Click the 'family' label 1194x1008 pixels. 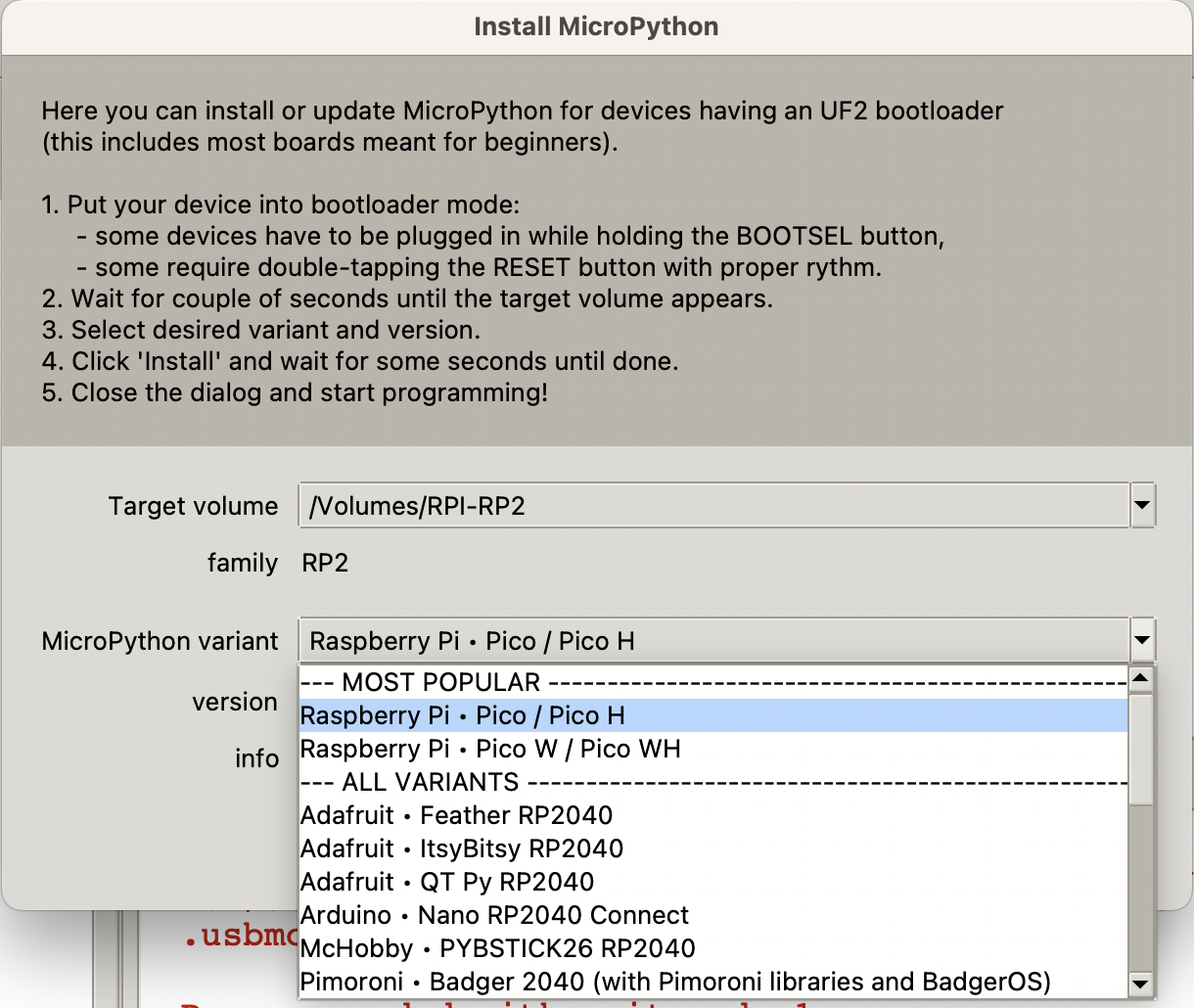243,563
